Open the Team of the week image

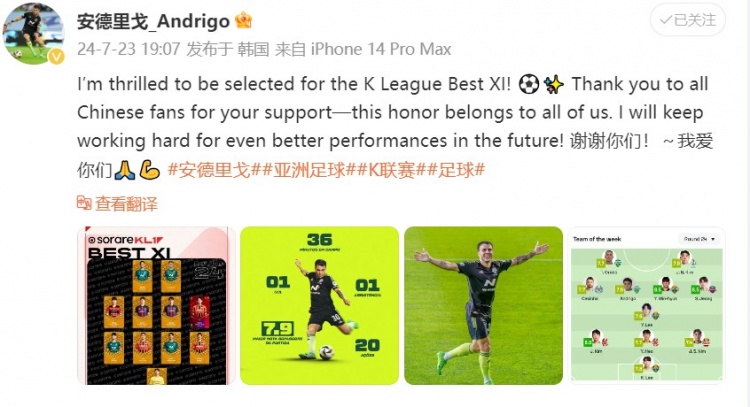tap(646, 306)
